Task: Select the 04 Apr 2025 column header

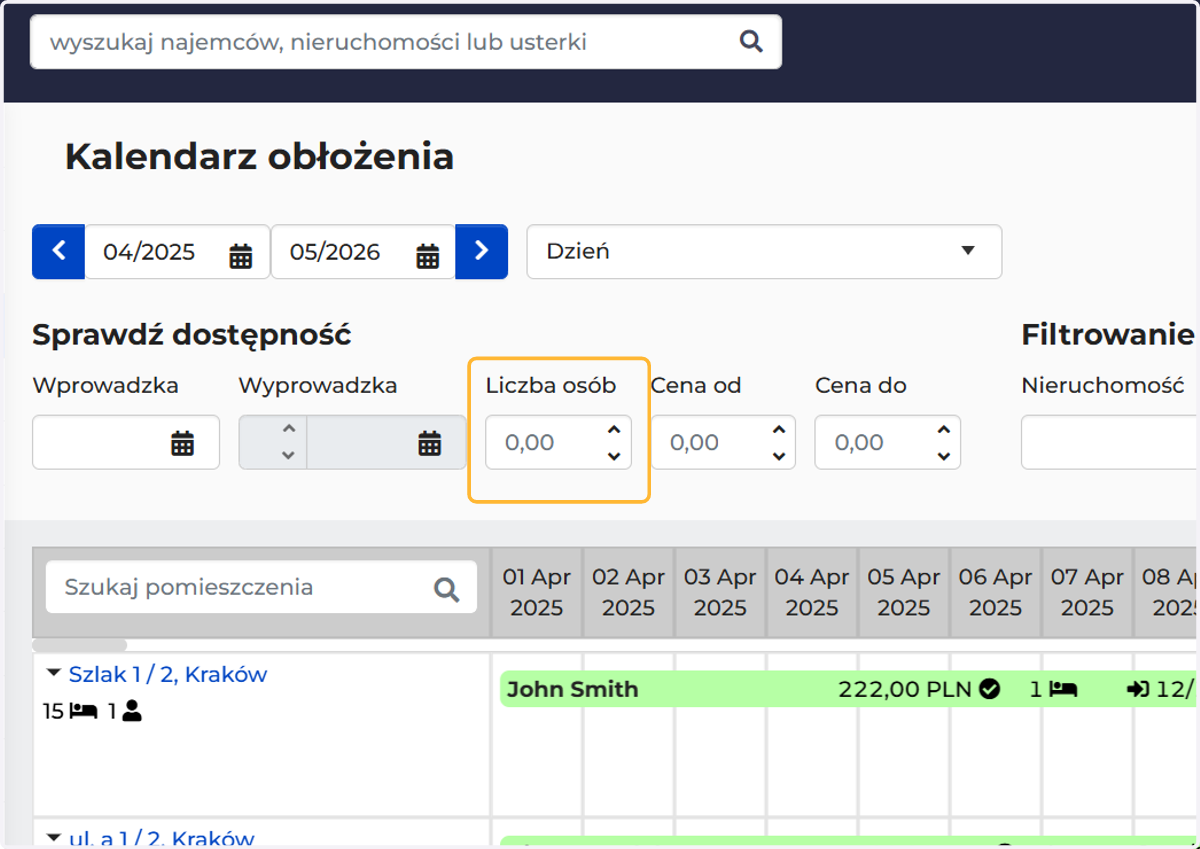Action: pyautogui.click(x=812, y=592)
